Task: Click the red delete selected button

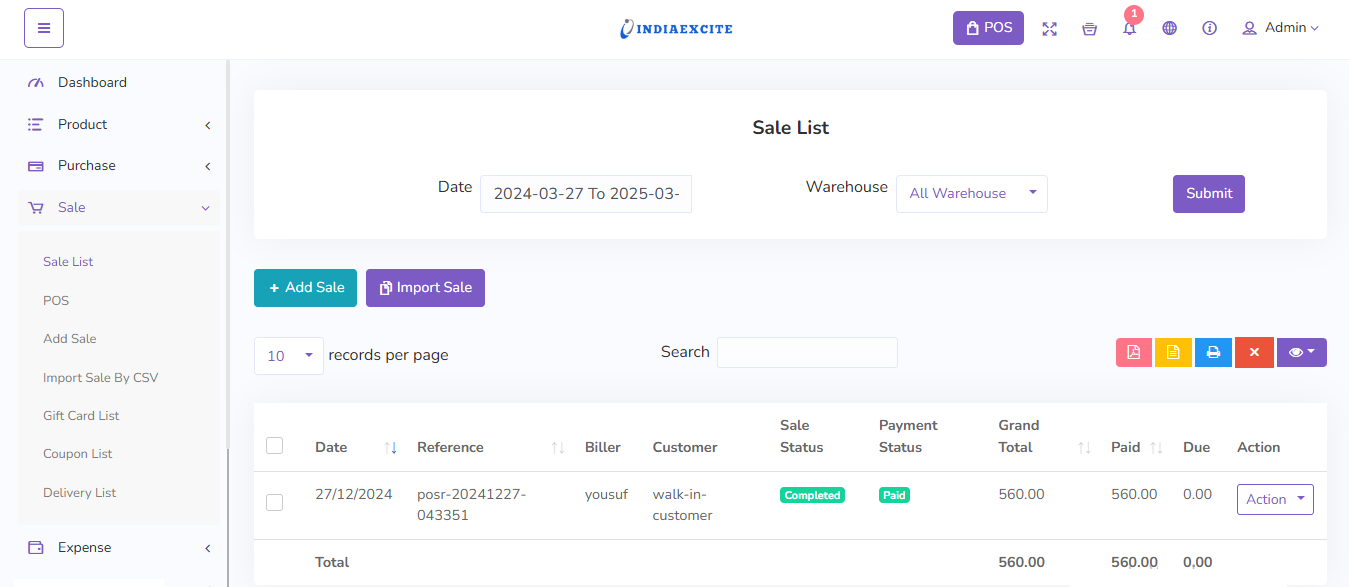Action: (1253, 352)
